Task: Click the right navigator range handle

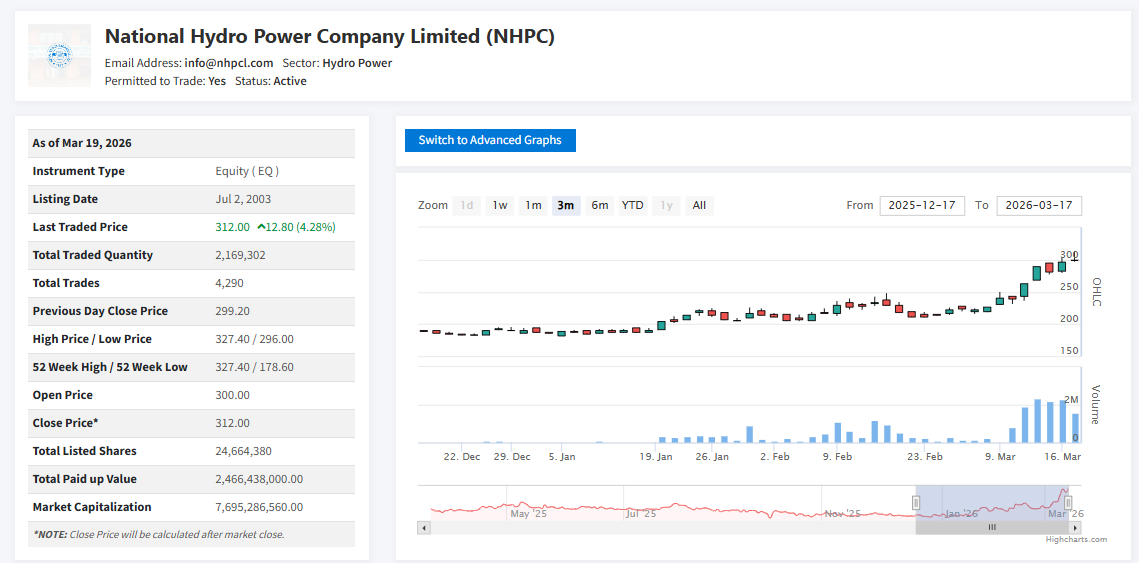Action: click(1068, 502)
